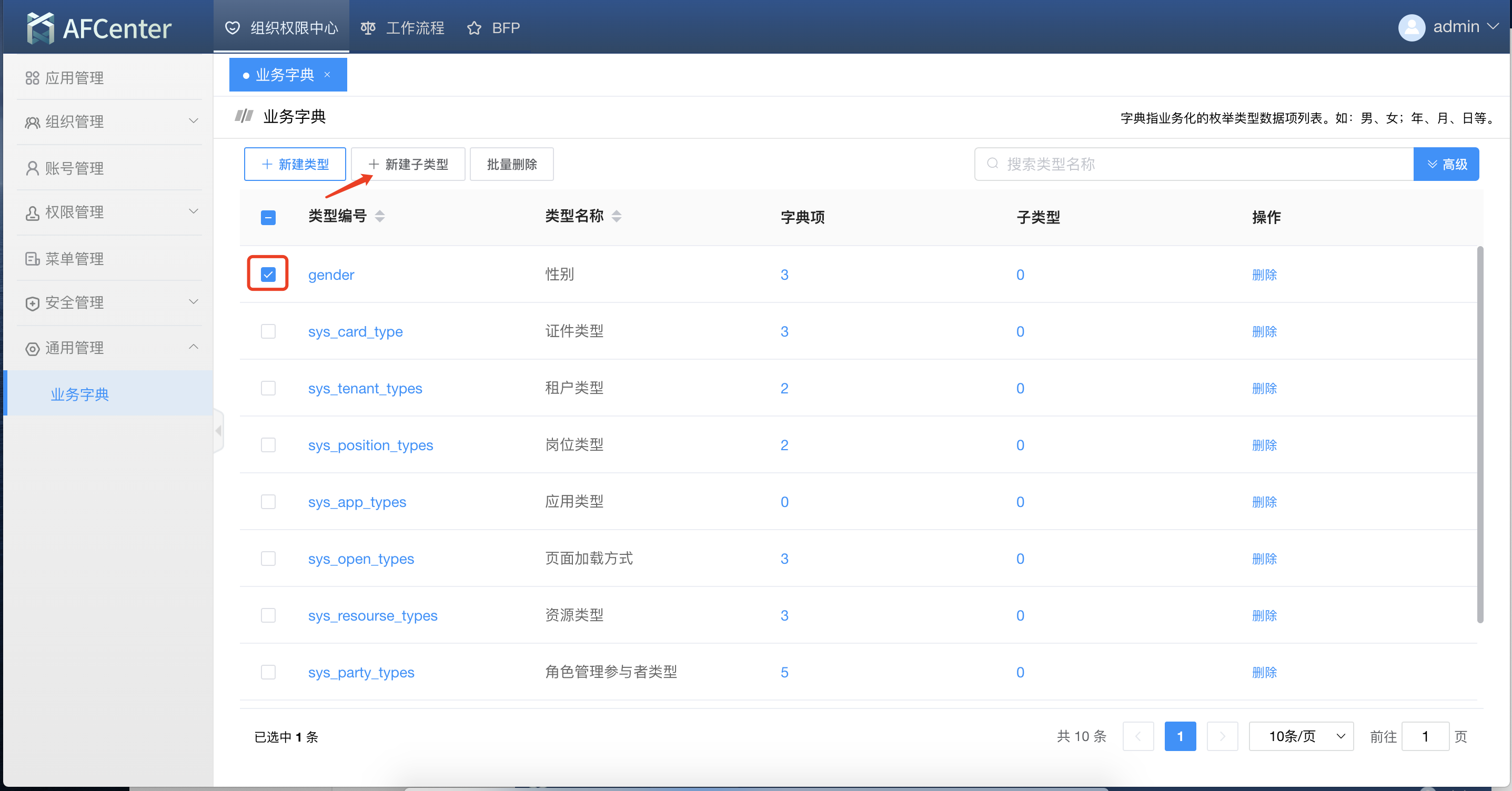Select page 1 in pagination
Viewport: 1512px width, 791px height.
pyautogui.click(x=1180, y=736)
